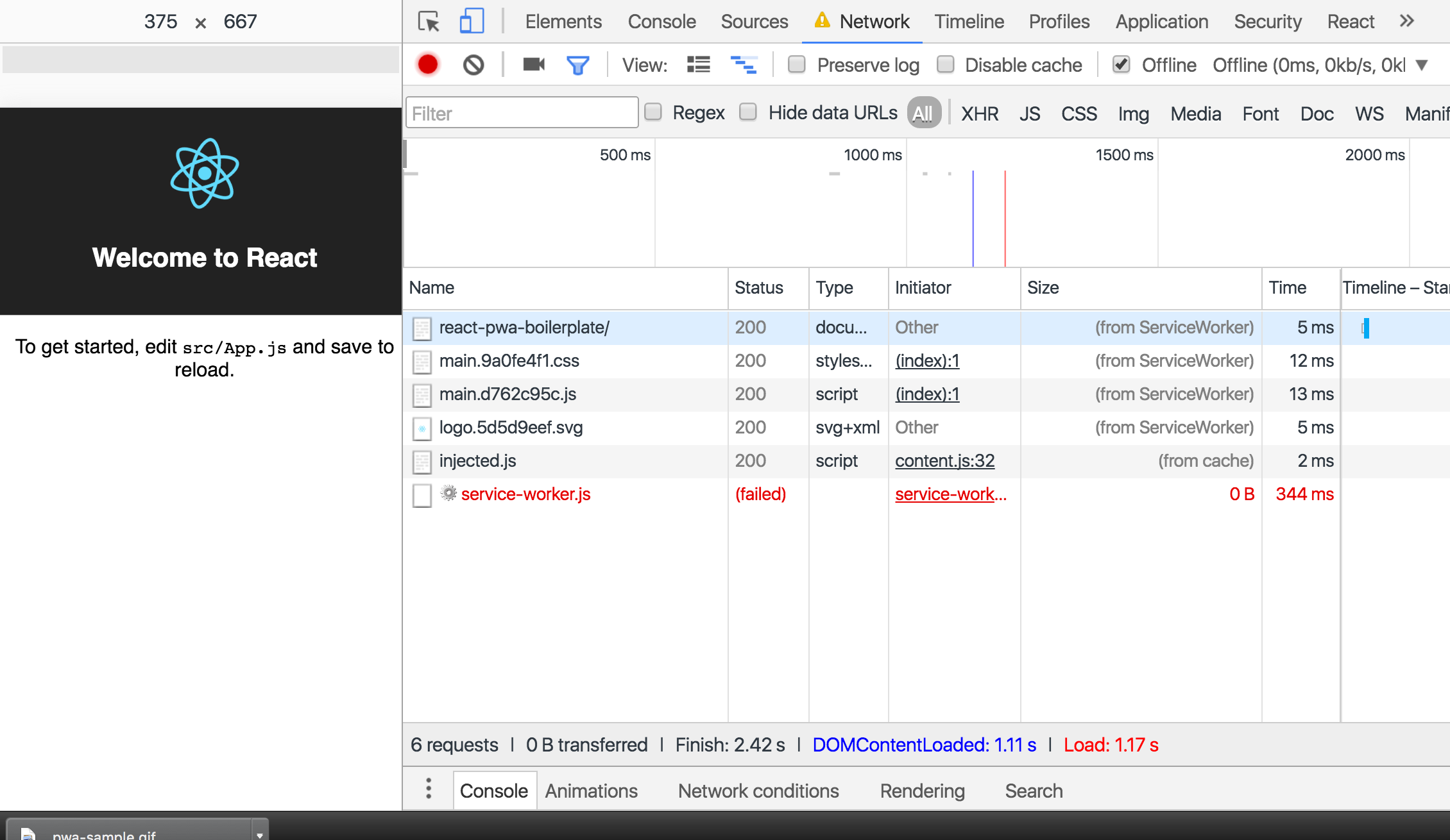Open the service-work... initiator link
The height and width of the screenshot is (840, 1450).
951,494
